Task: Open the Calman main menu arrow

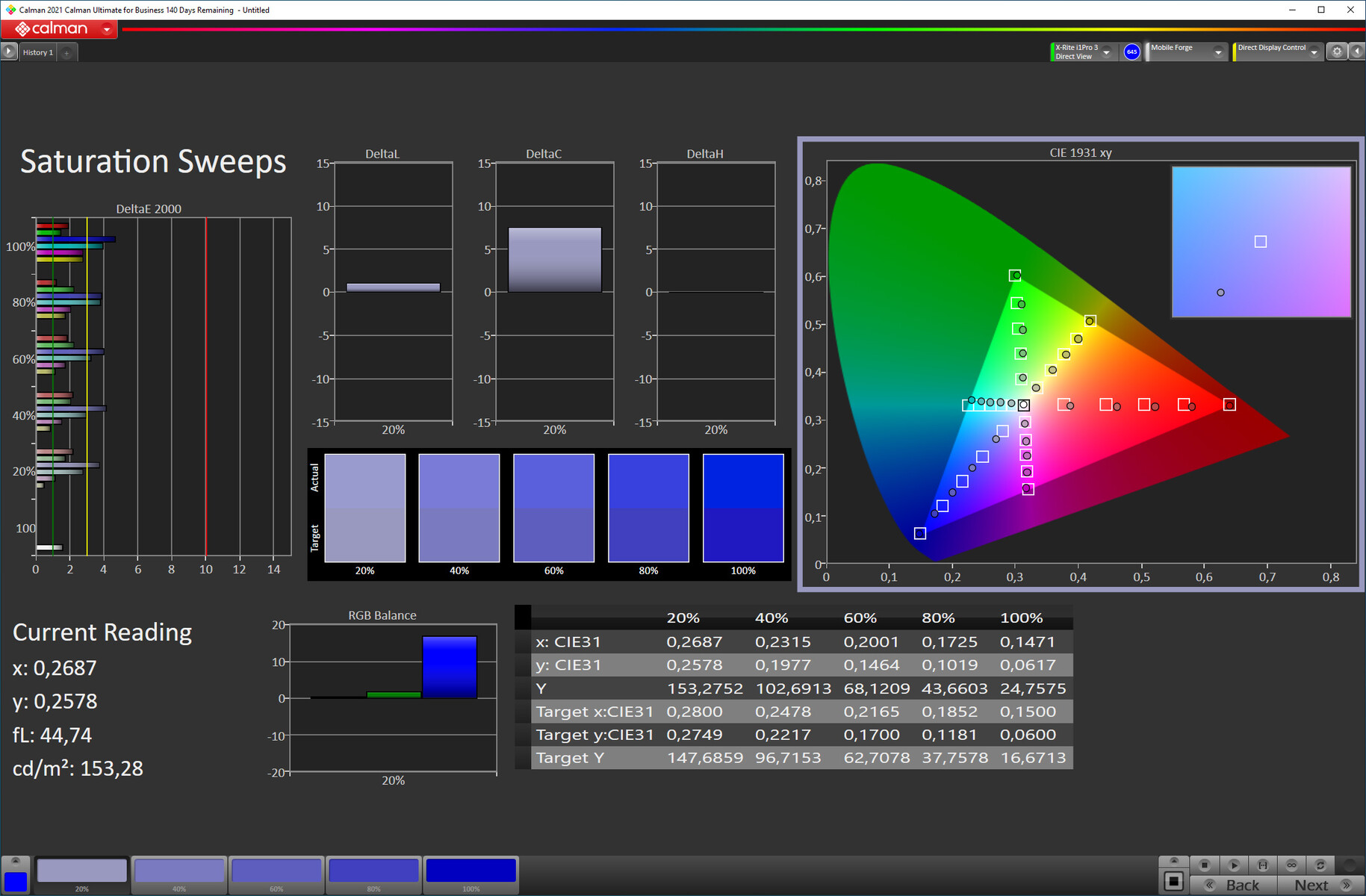Action: [107, 29]
